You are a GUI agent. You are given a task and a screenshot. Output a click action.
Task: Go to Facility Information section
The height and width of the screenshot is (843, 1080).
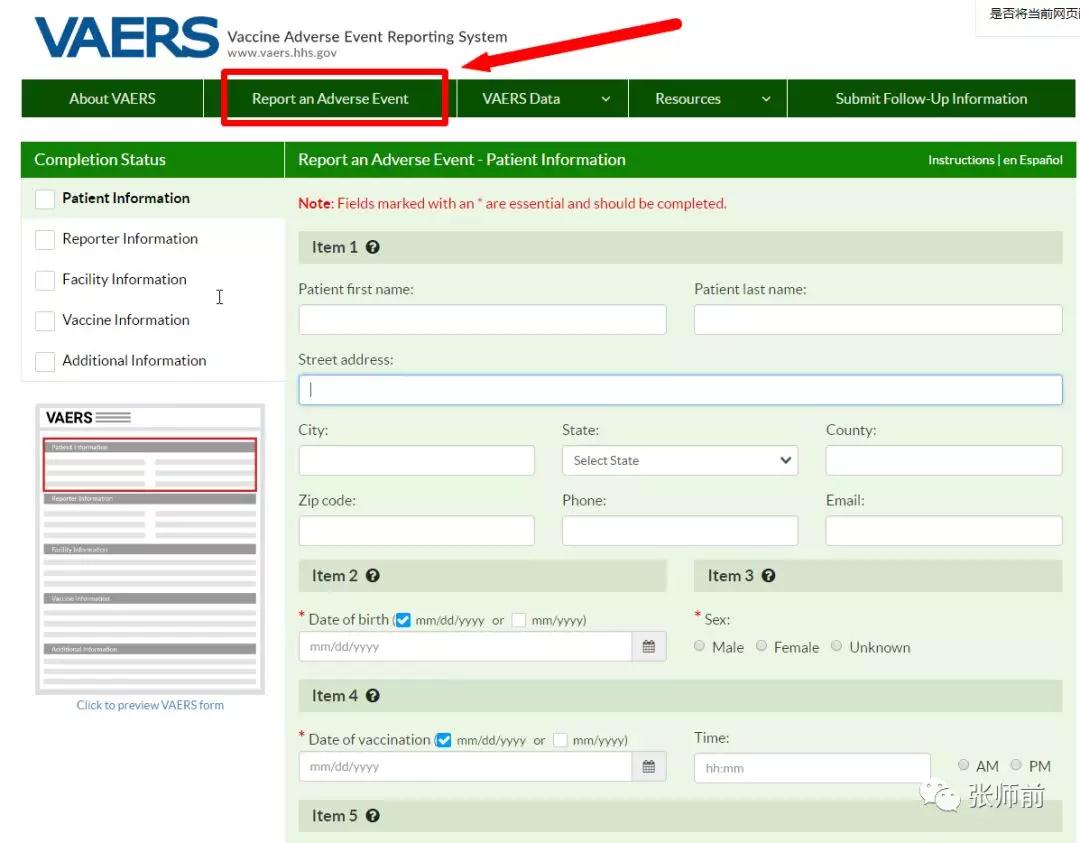(125, 280)
